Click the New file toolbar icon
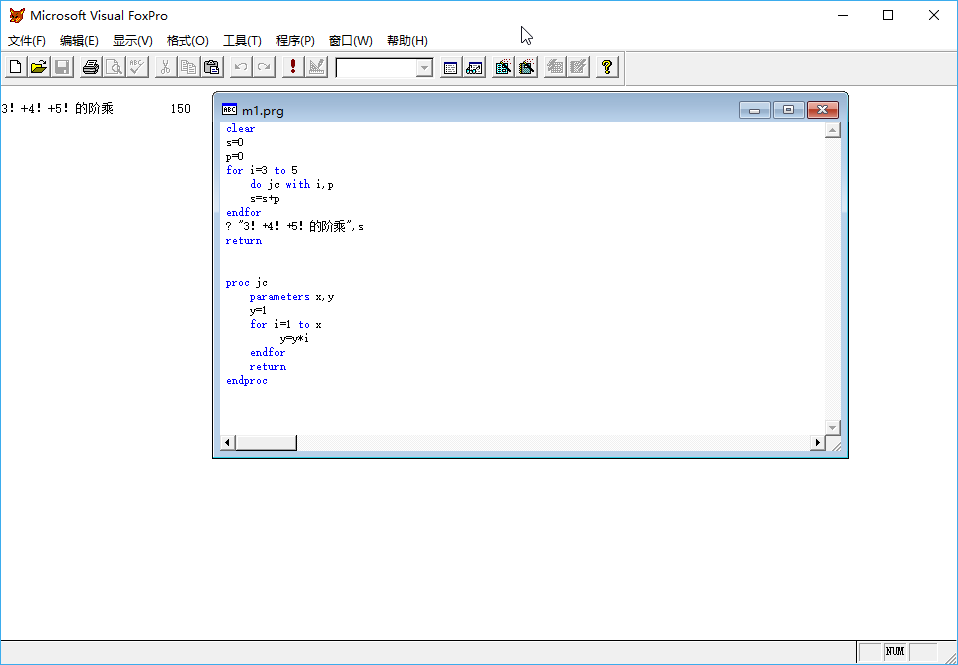Viewport: 958px width, 665px height. coord(16,67)
